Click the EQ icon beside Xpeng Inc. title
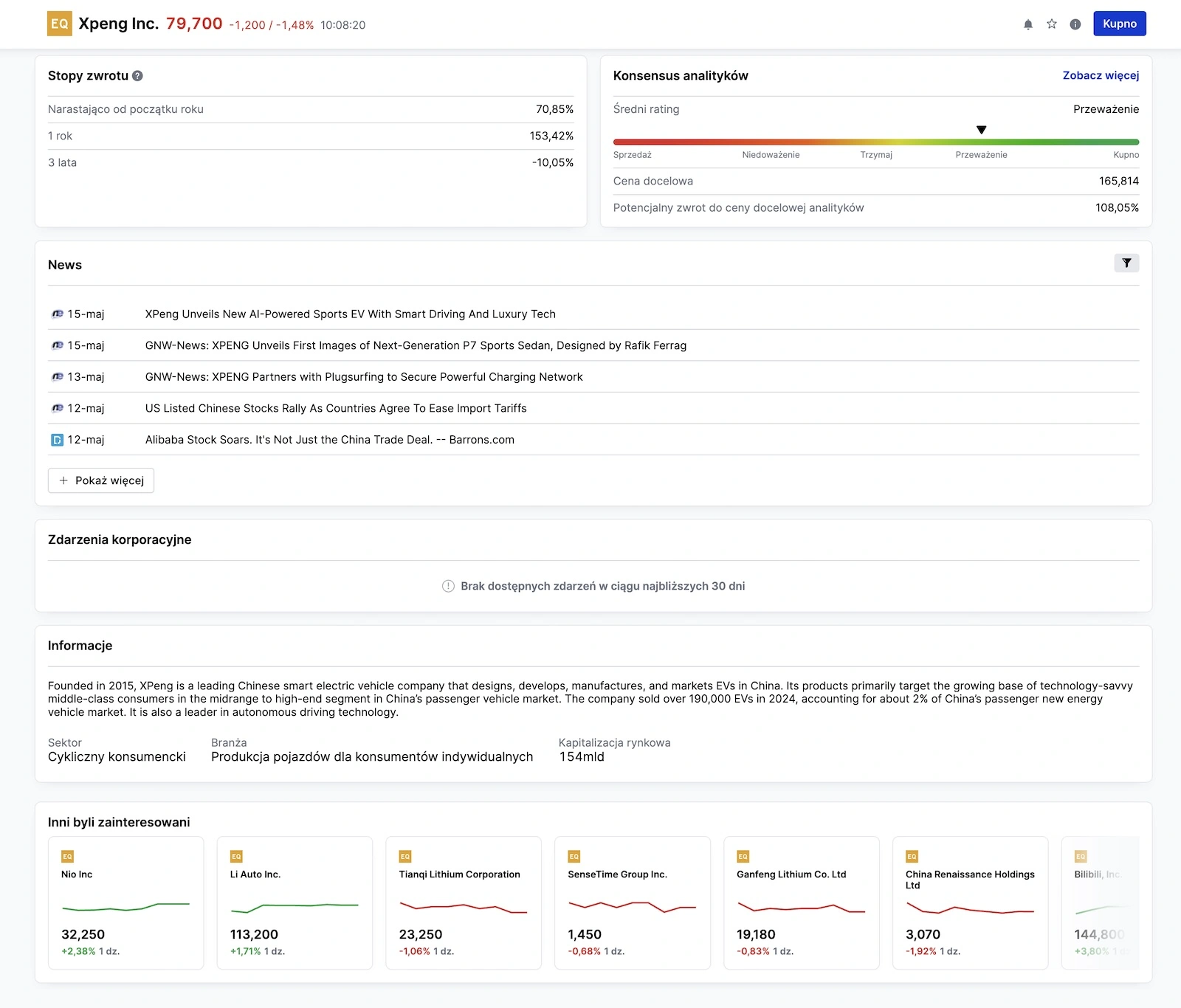This screenshot has height=1008, width=1181. 59,24
